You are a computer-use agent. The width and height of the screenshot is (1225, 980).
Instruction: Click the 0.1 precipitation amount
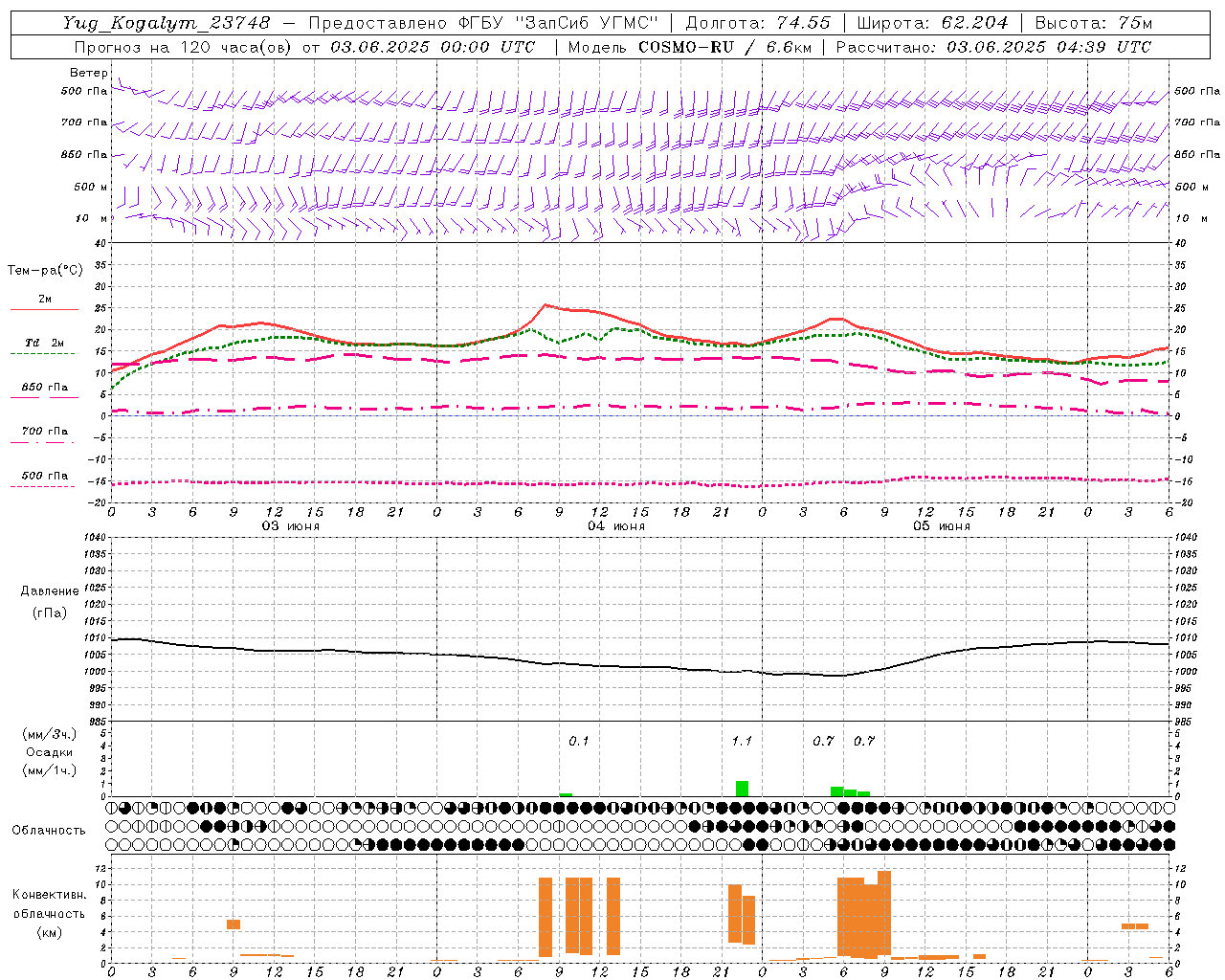pos(579,741)
